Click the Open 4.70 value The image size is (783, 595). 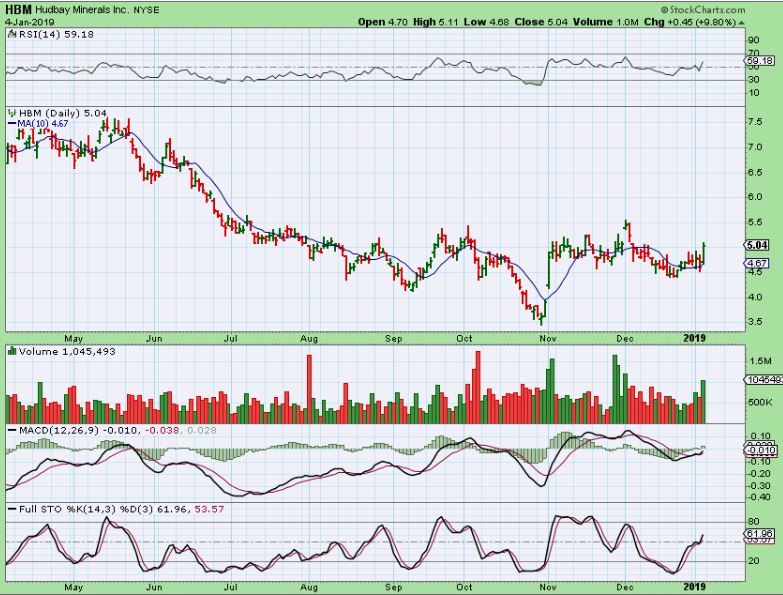(x=383, y=22)
